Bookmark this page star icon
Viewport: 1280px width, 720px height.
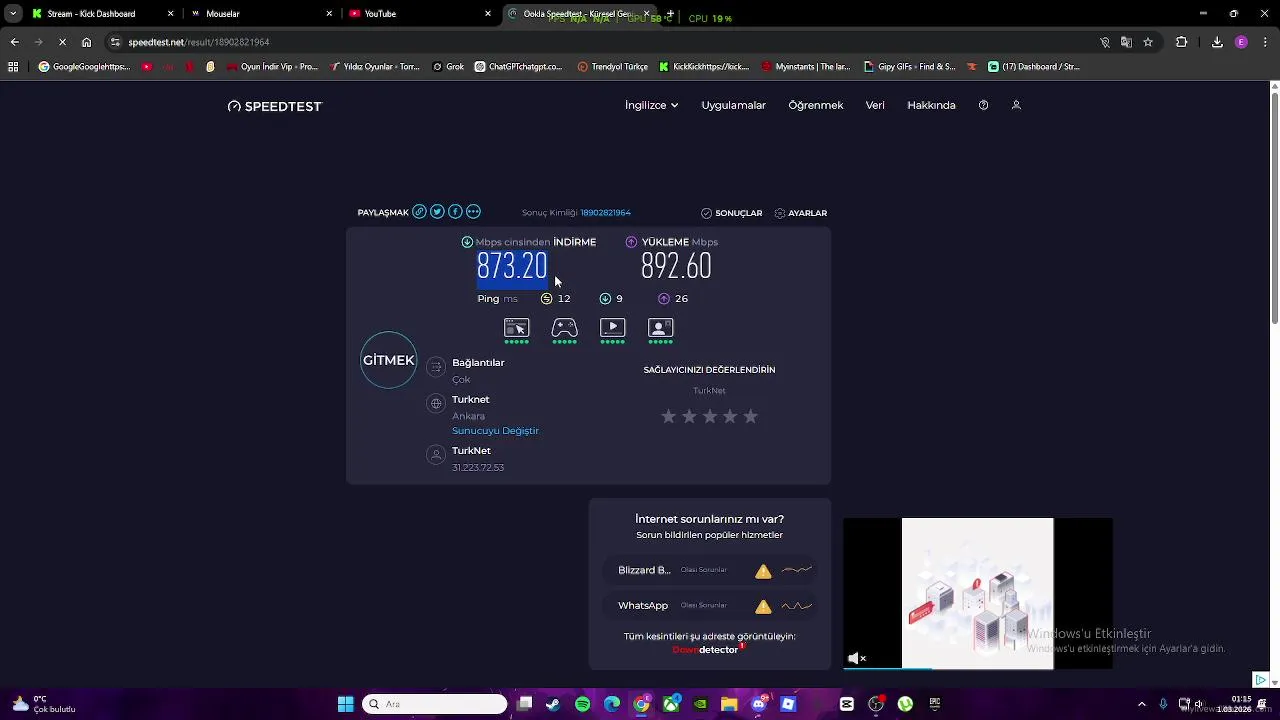pyautogui.click(x=1148, y=42)
